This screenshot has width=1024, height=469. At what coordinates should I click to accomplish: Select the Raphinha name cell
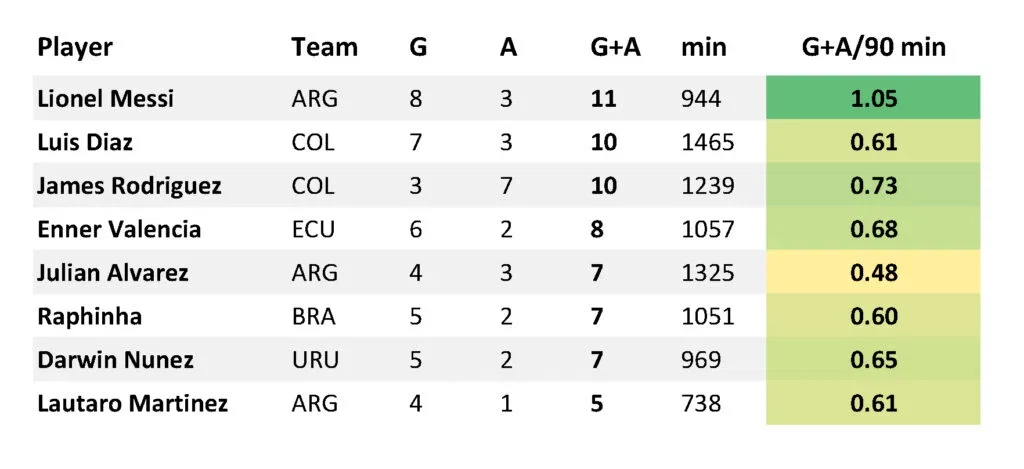[x=89, y=316]
